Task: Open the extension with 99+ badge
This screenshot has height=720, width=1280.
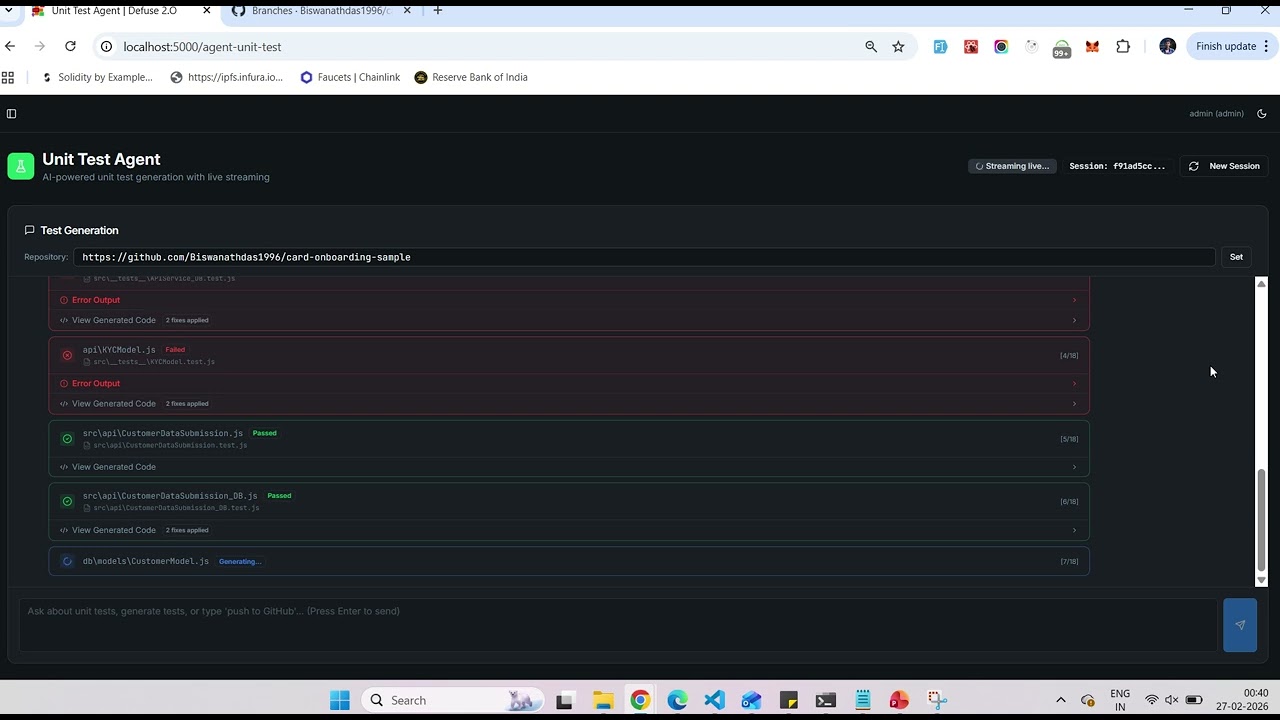Action: pyautogui.click(x=1062, y=48)
